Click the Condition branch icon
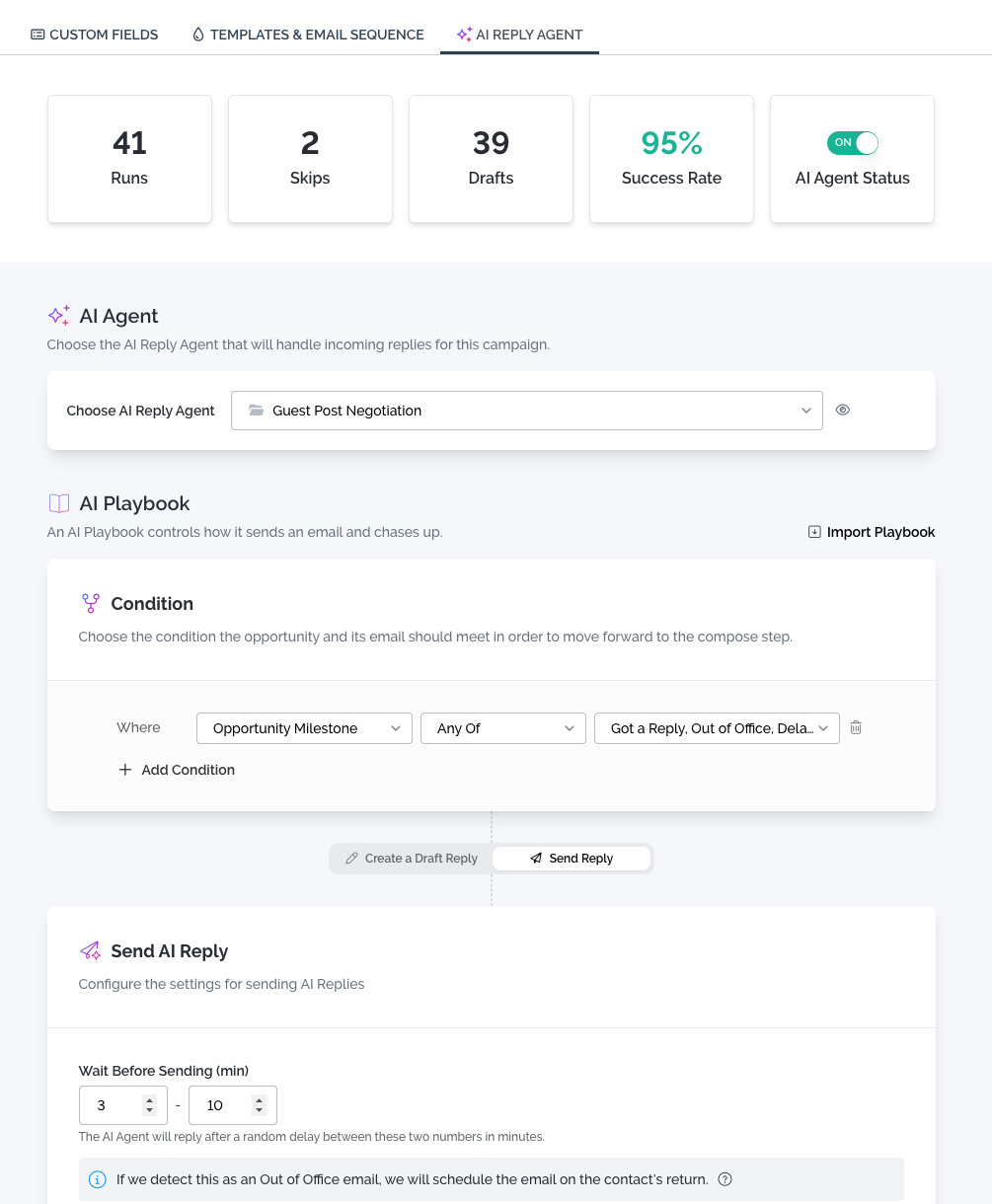The image size is (992, 1204). (91, 604)
